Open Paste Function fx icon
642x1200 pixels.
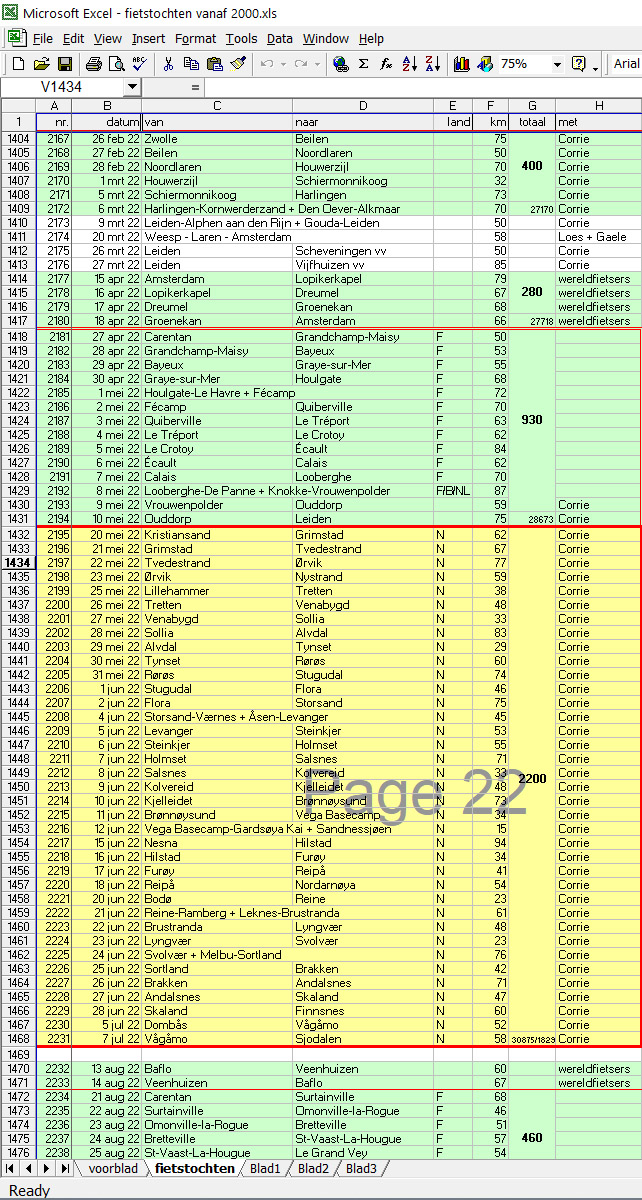coord(386,64)
